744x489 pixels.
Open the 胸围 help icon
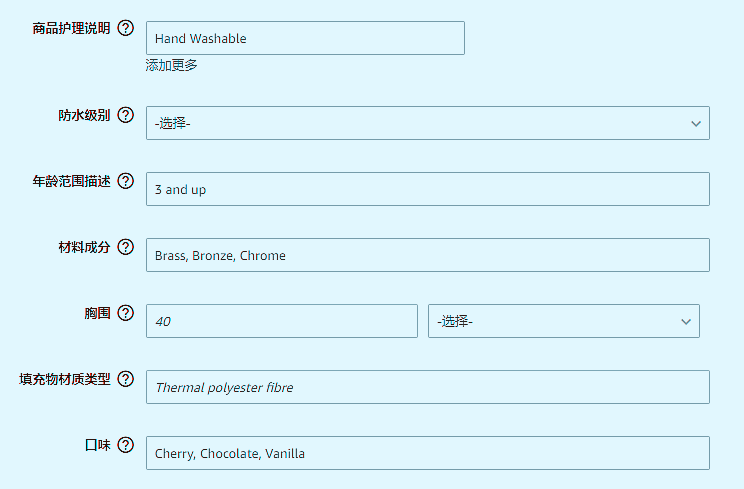(126, 313)
